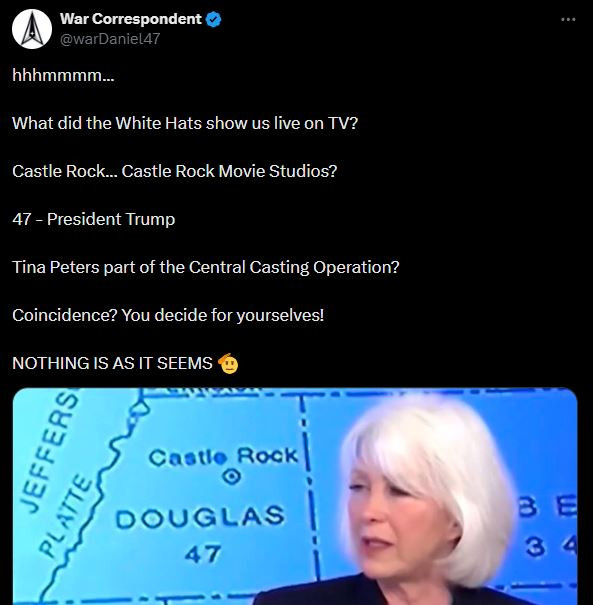Click the JEFFERSON label on the map edge
This screenshot has width=593, height=605.
(48, 449)
